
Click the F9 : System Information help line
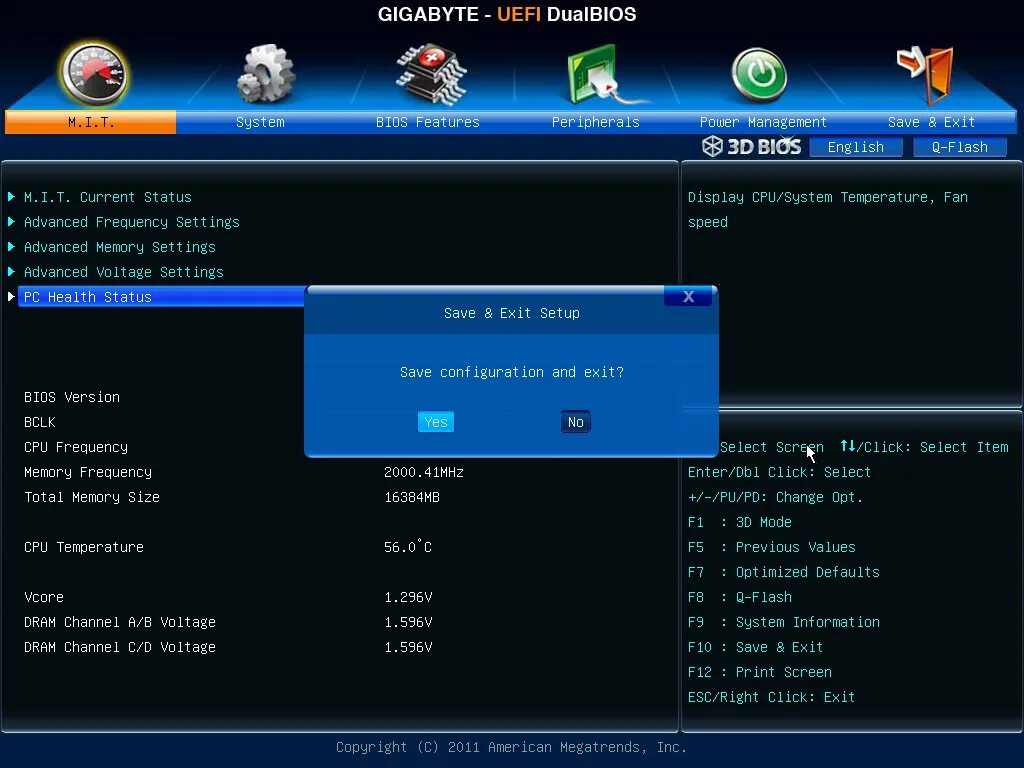pos(784,622)
